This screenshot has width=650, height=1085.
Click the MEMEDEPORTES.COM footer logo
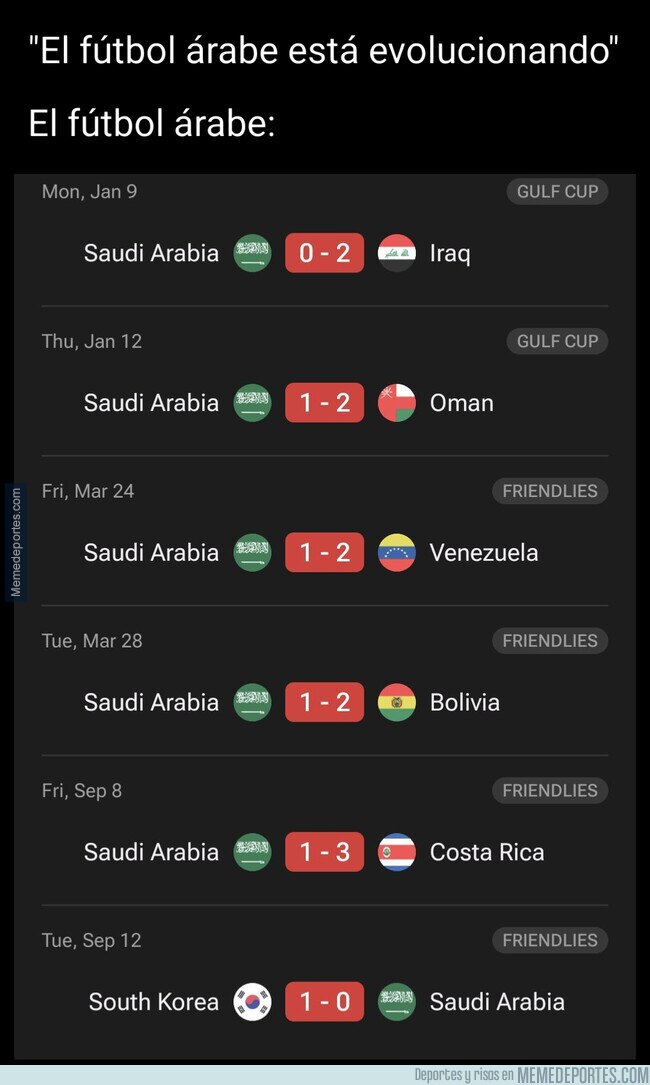pos(584,1075)
